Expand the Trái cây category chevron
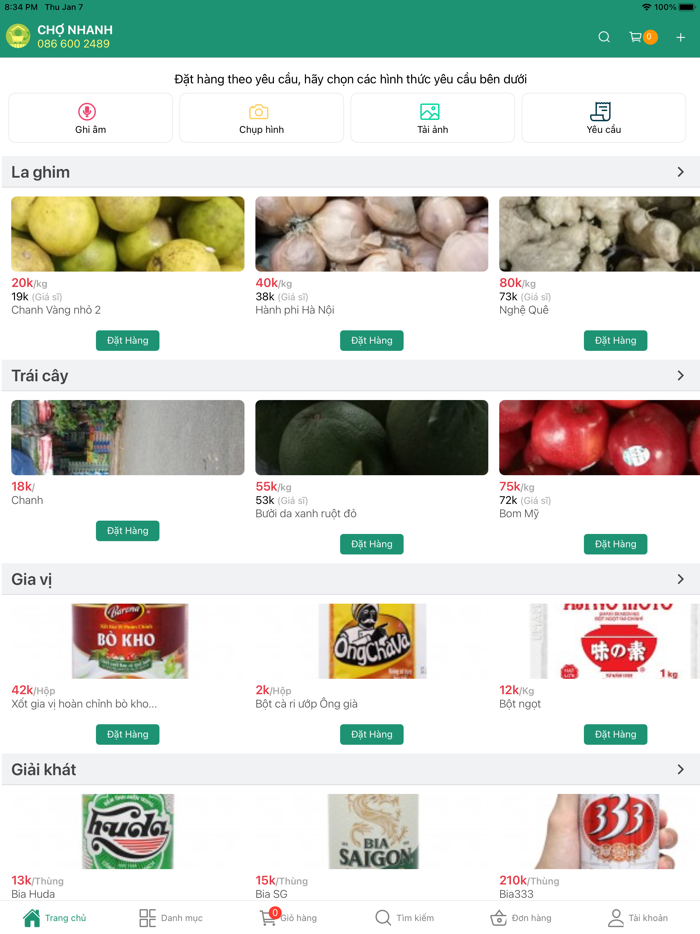The image size is (700, 934). pos(680,376)
